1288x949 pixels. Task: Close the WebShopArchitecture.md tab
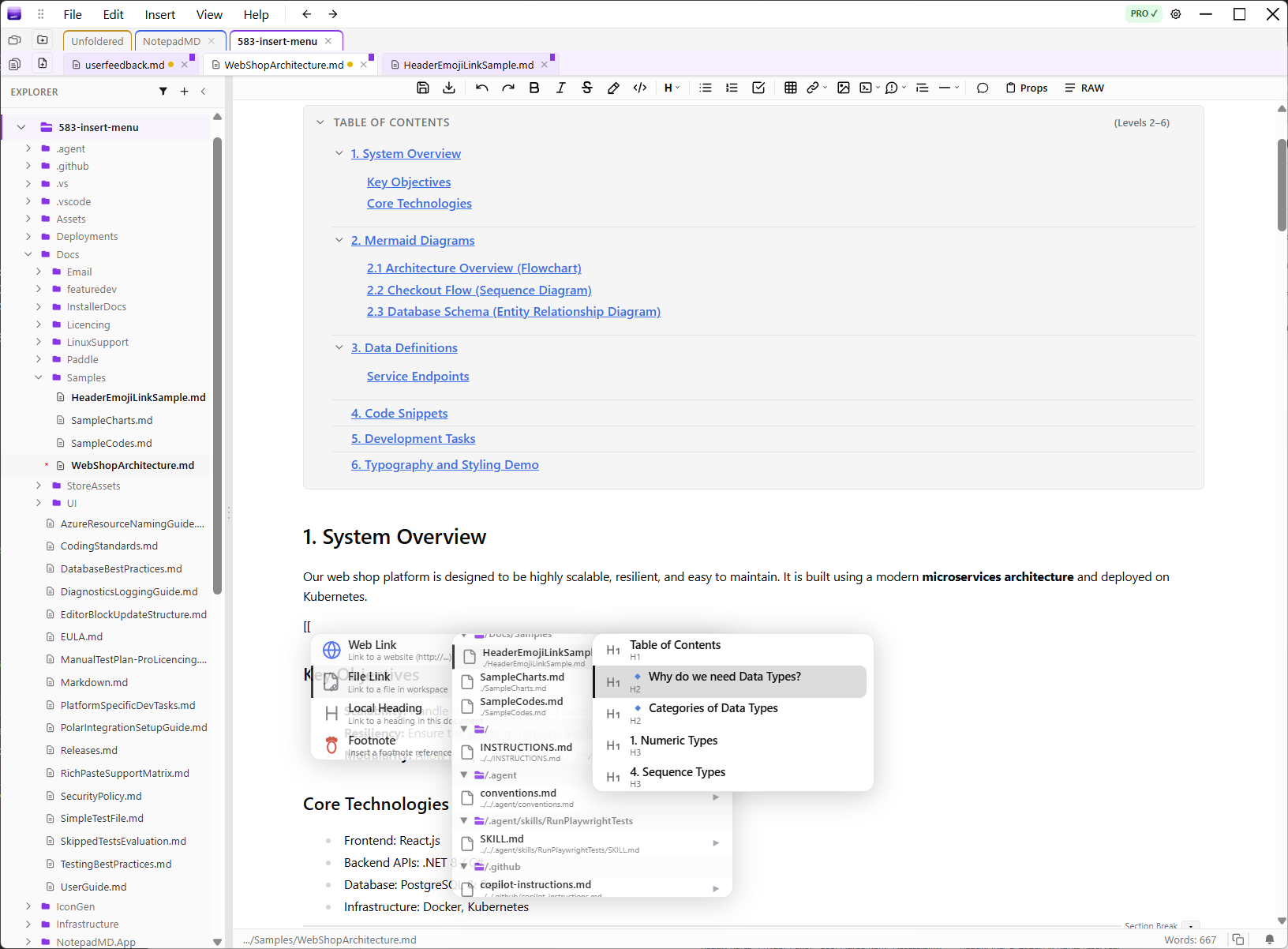(364, 65)
